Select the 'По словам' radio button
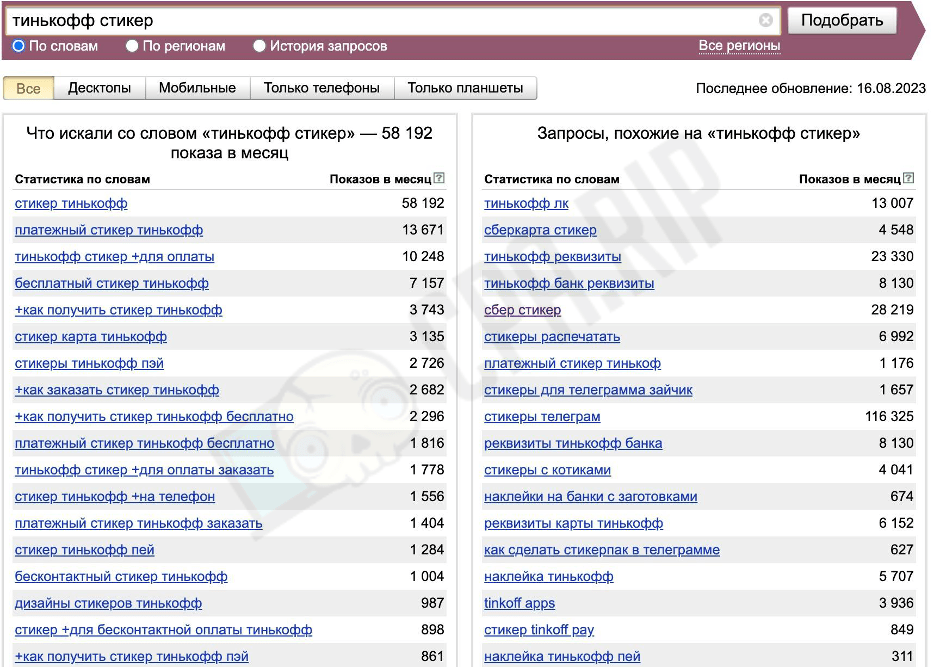Viewport: 941px width, 668px height. click(19, 46)
